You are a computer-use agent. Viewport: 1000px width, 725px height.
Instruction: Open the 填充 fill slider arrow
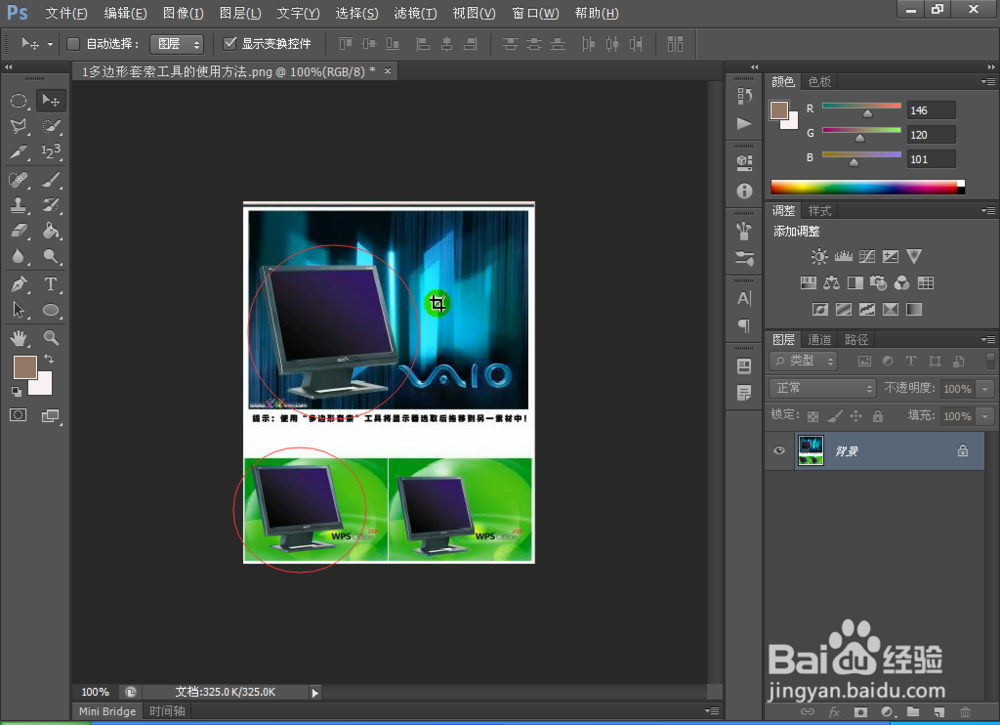pos(985,416)
